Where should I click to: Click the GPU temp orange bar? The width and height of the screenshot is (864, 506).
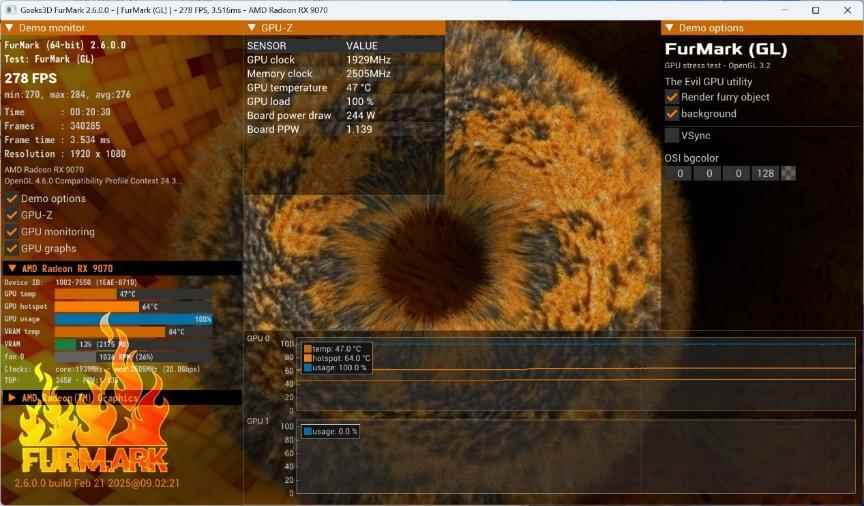85,294
